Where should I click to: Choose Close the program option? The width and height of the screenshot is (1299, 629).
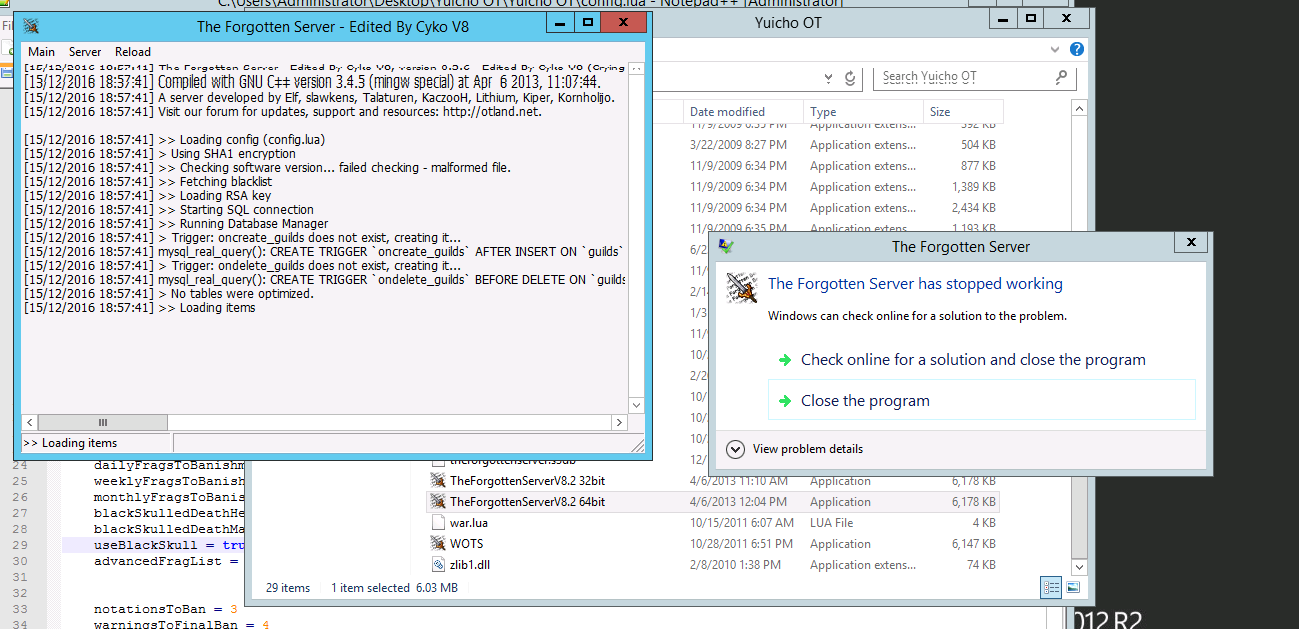[x=981, y=400]
